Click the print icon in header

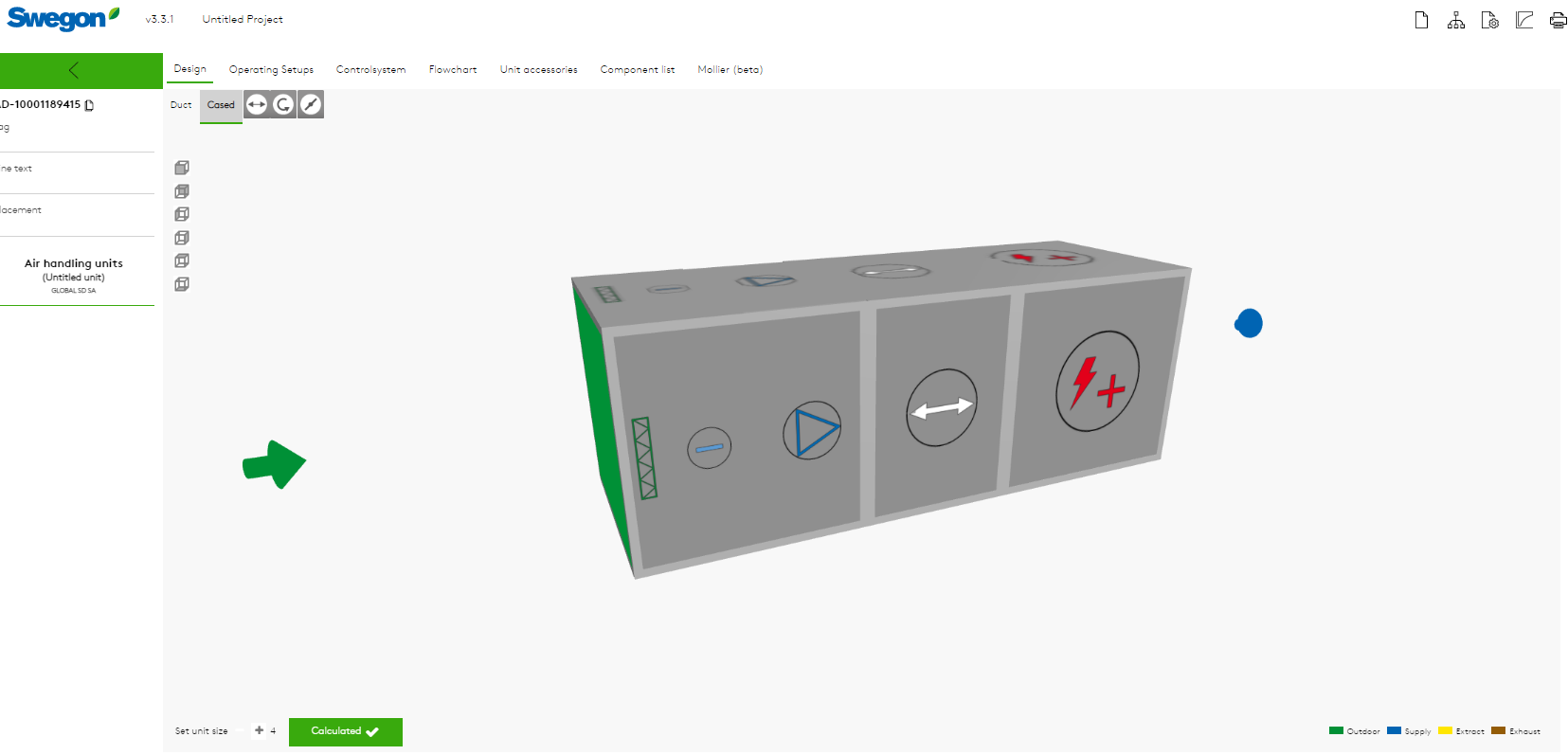coord(1558,20)
